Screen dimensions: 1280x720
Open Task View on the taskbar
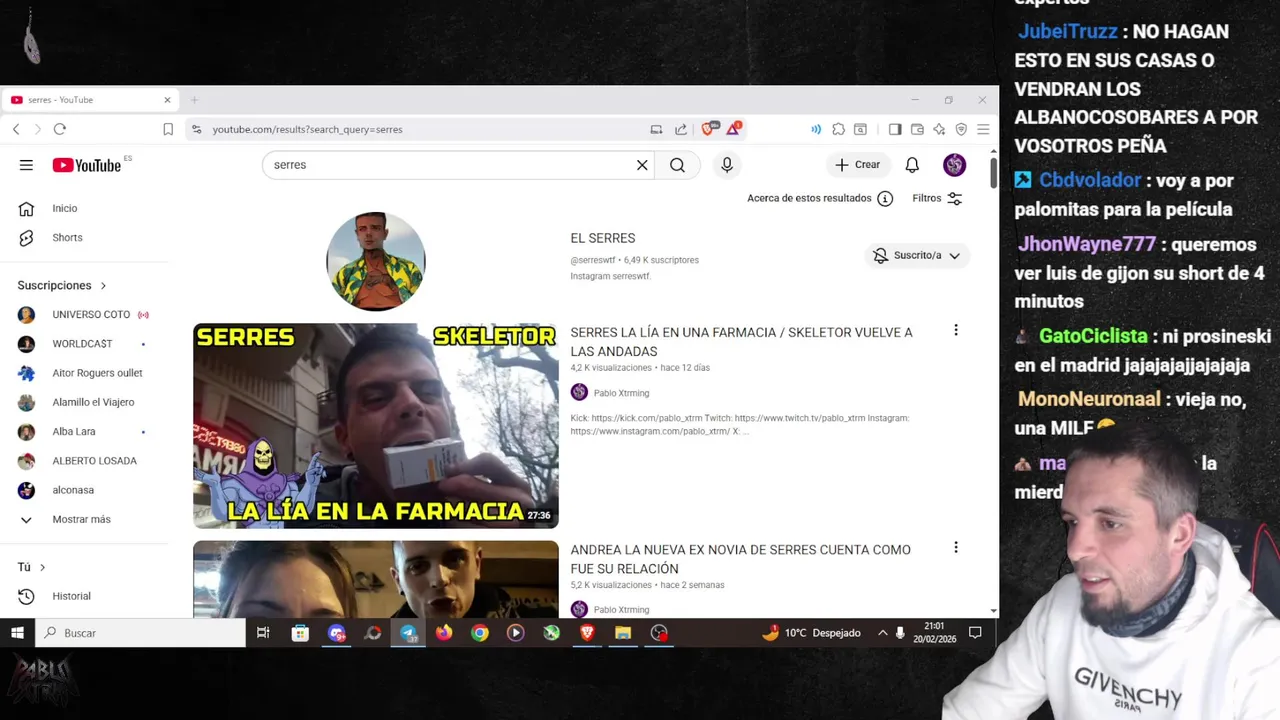[263, 633]
